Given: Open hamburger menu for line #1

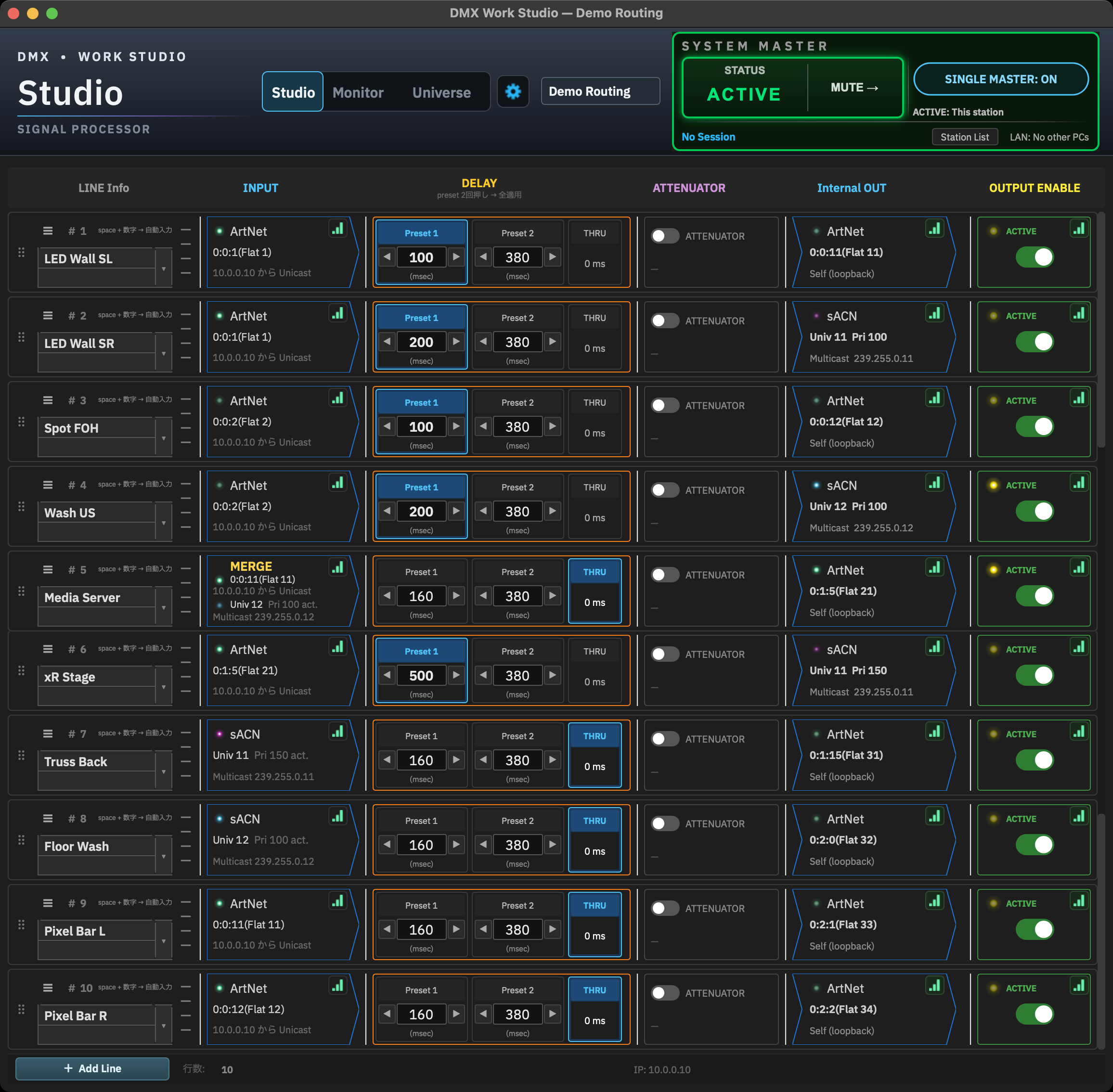Looking at the screenshot, I should [48, 231].
